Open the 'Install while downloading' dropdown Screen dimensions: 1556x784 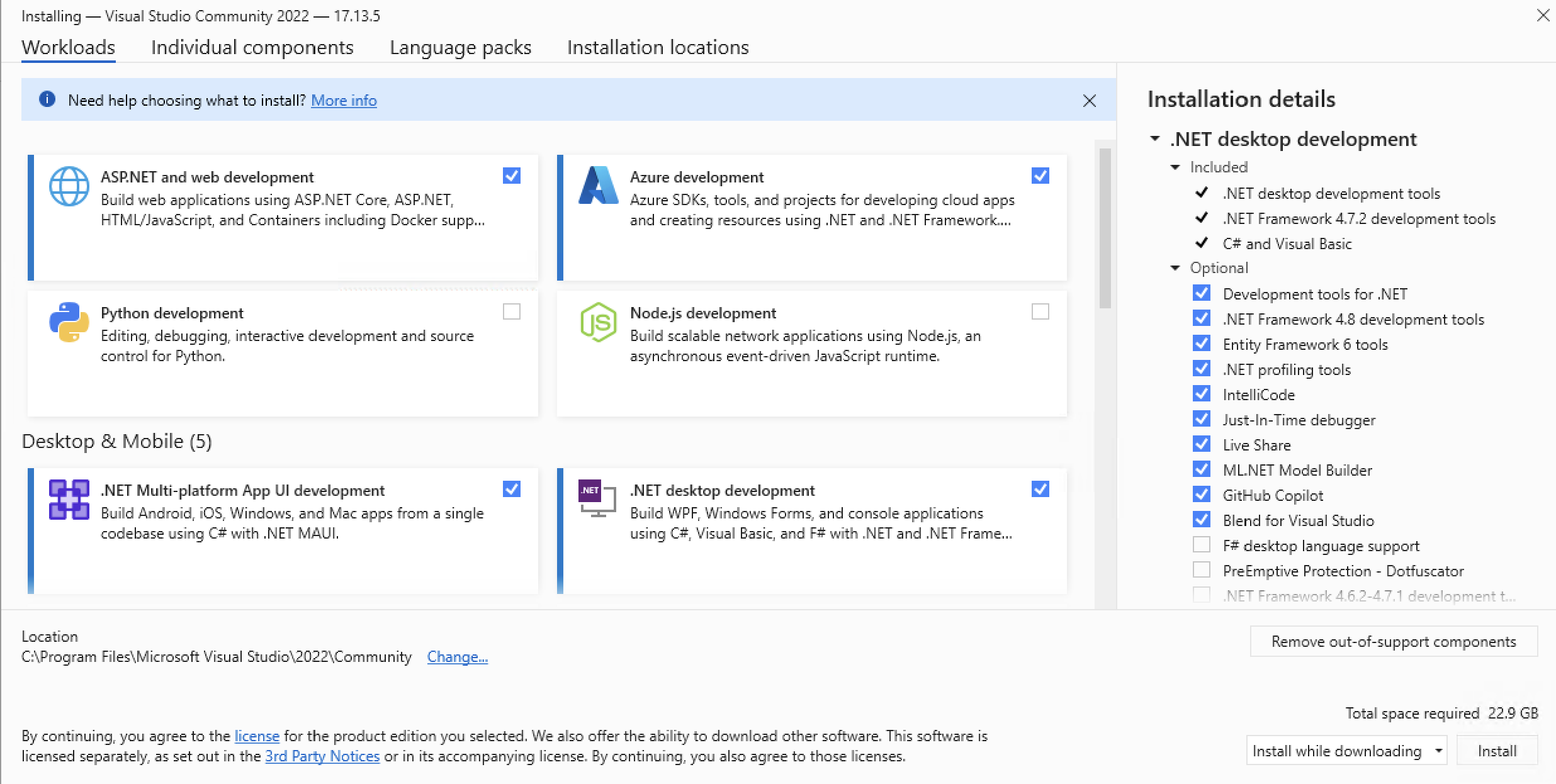pos(1346,751)
